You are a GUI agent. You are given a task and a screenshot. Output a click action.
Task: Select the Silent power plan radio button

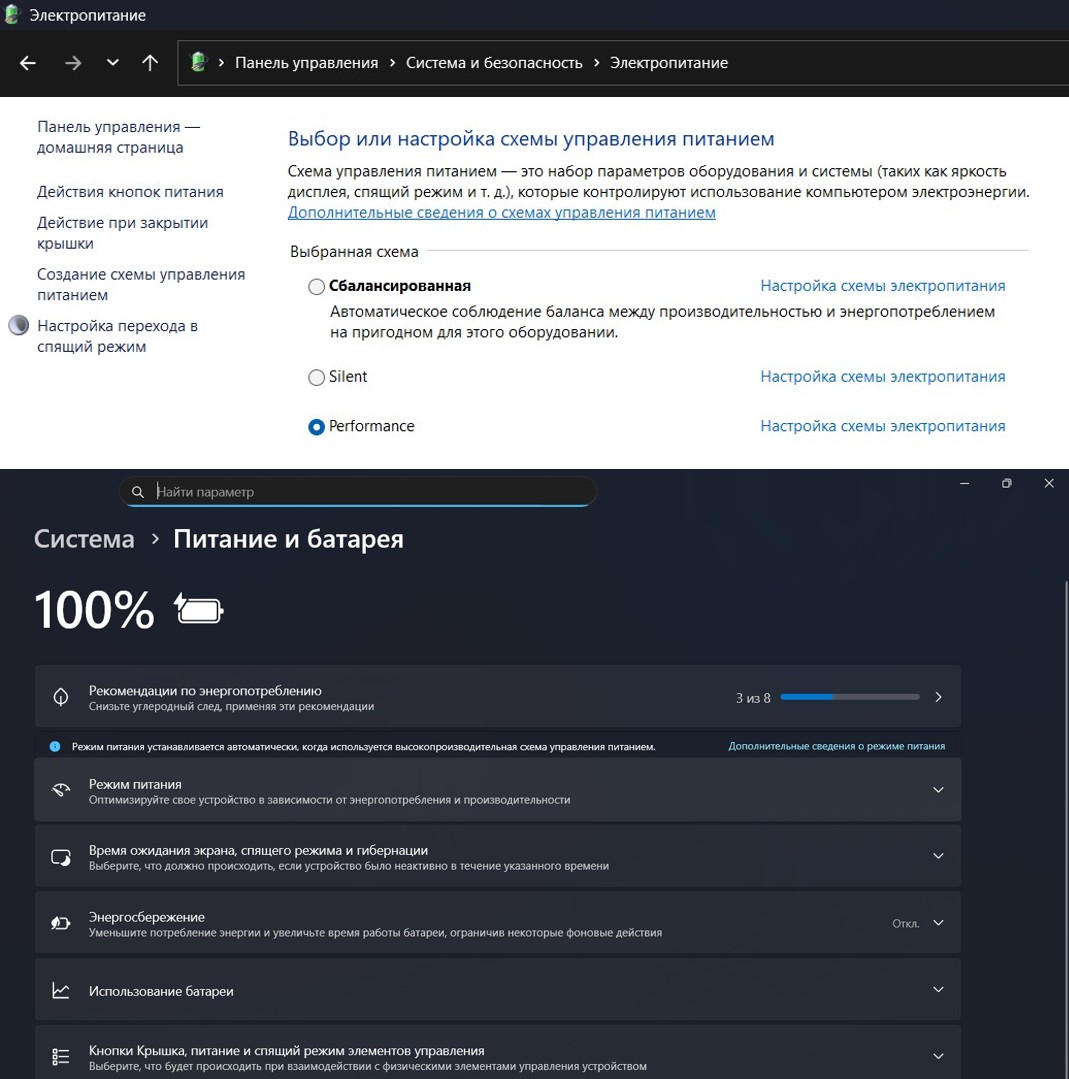[x=316, y=378]
